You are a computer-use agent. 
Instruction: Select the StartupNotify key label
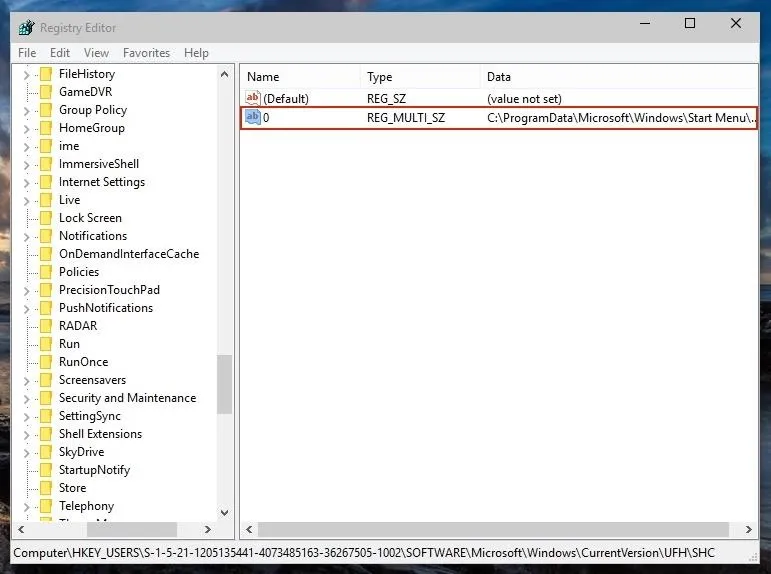point(94,470)
